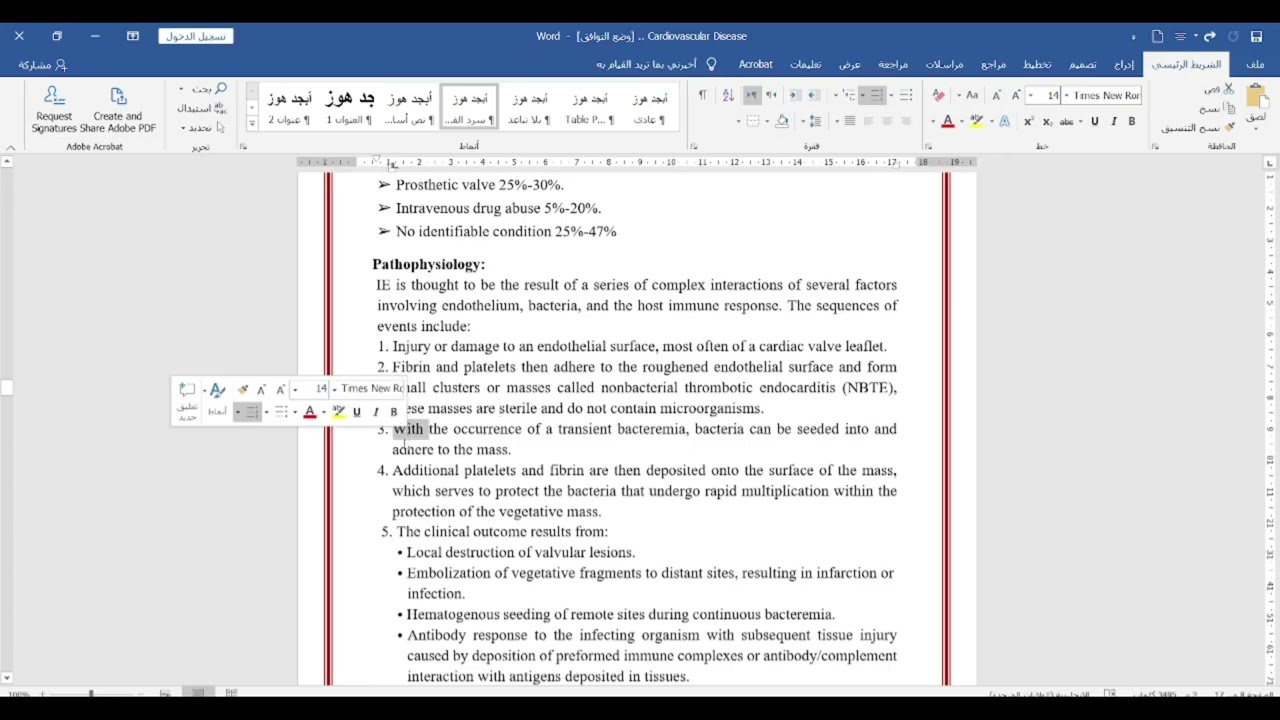
Task: Toggle Underline in the ribbon font group
Action: click(1094, 121)
